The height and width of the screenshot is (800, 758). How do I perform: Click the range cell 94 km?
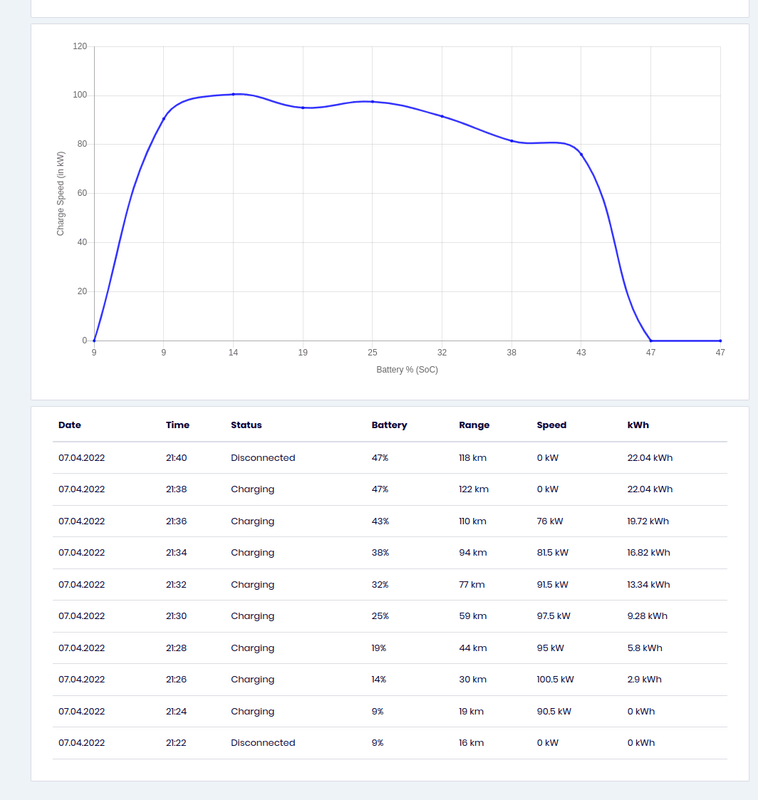click(472, 553)
